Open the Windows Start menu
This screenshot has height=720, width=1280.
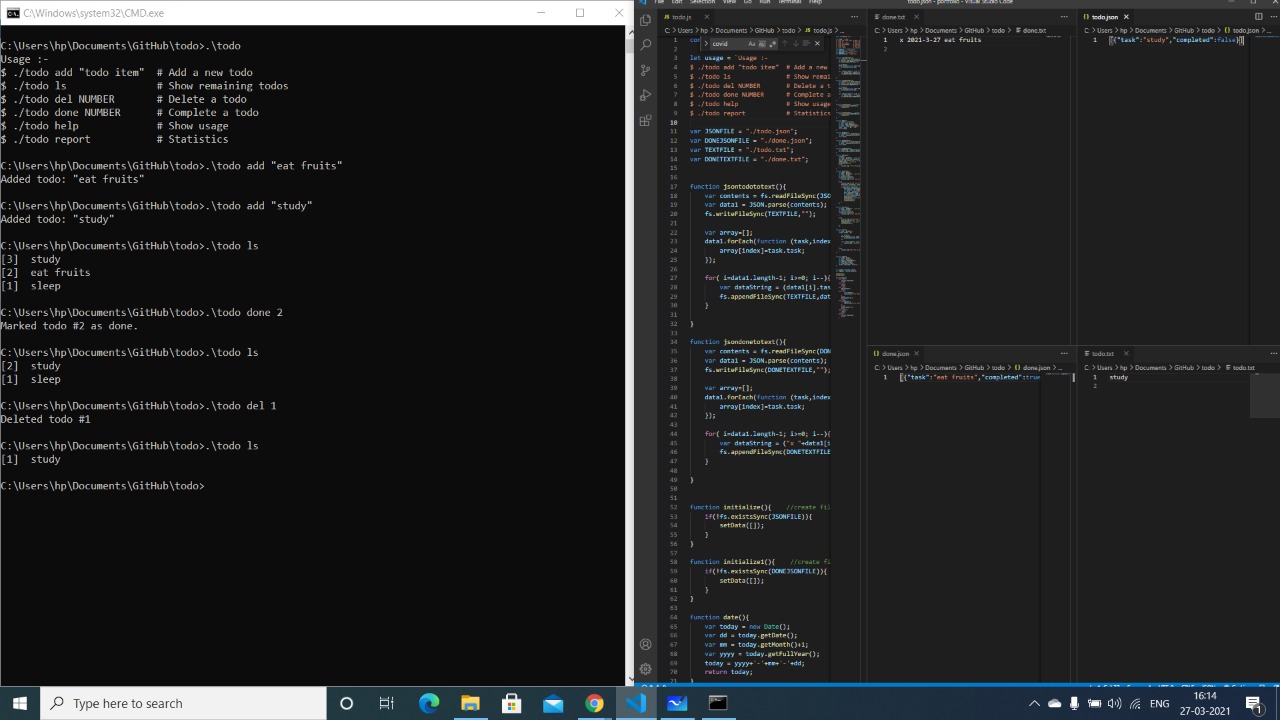[x=20, y=703]
